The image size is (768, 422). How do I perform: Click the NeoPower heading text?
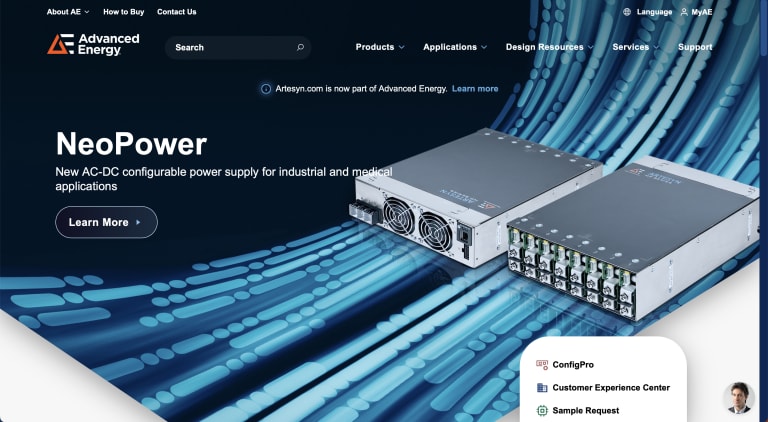(x=131, y=144)
